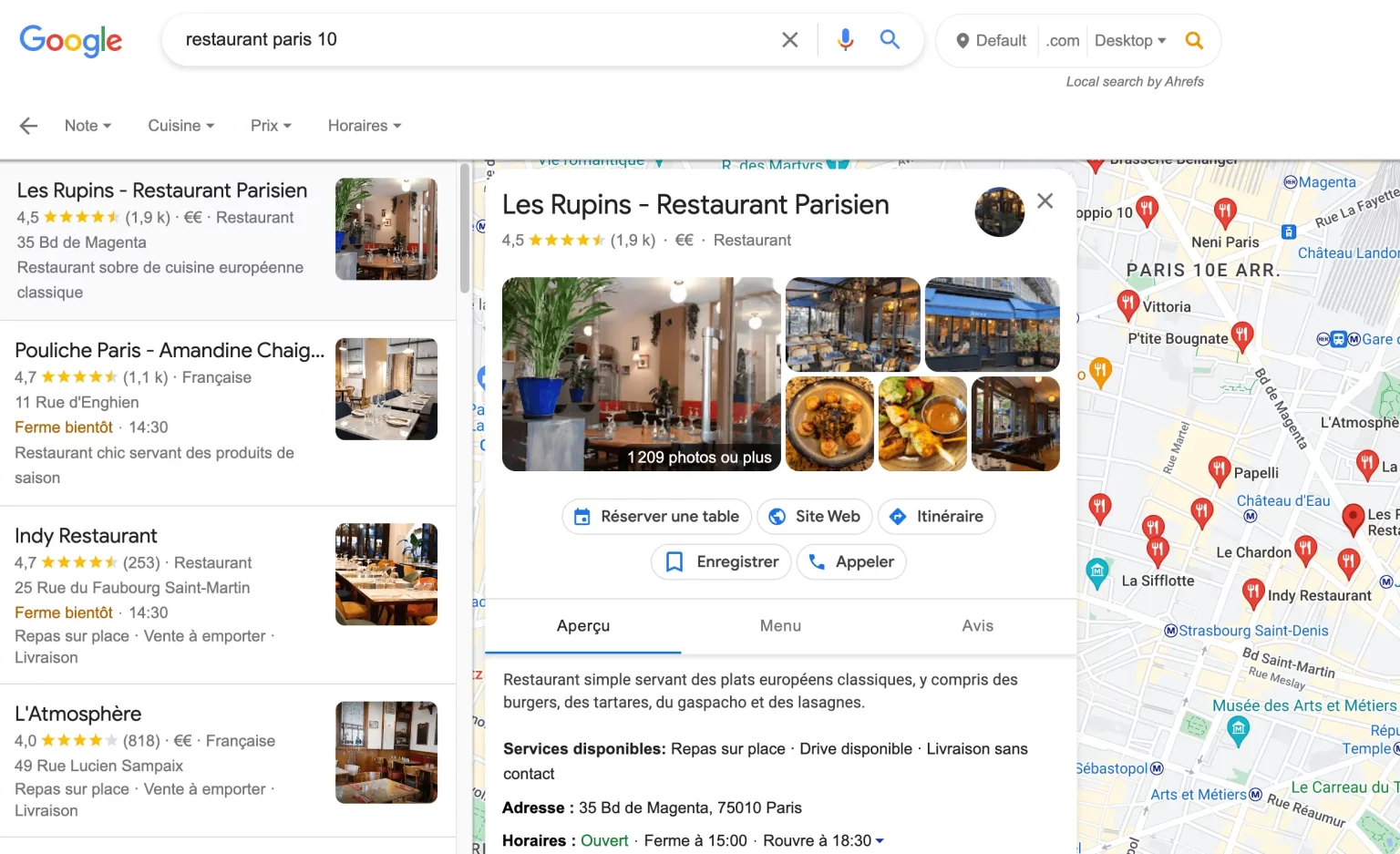Open blue awning storefront photo
The image size is (1400, 854).
coord(993,324)
